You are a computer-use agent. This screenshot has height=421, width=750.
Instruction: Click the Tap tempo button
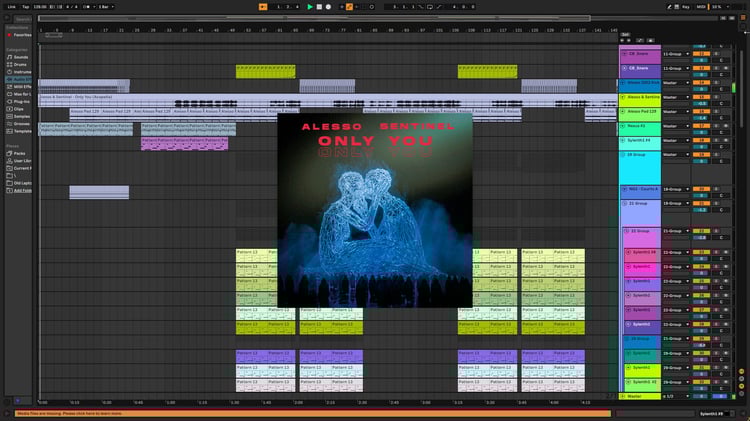tap(26, 7)
